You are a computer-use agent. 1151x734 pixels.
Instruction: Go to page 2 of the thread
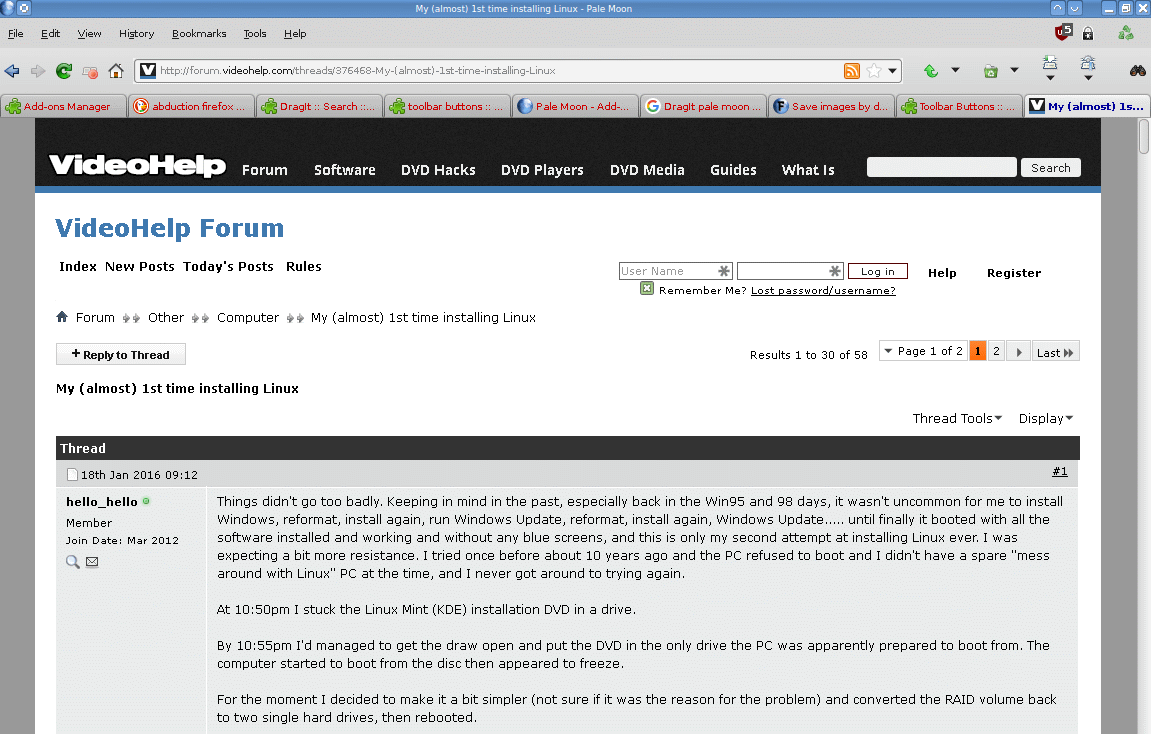(996, 352)
